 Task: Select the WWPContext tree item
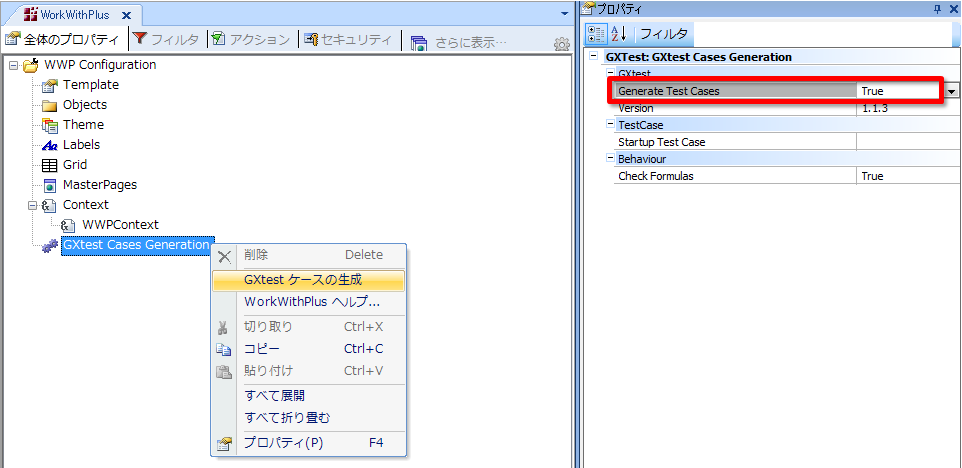(120, 225)
